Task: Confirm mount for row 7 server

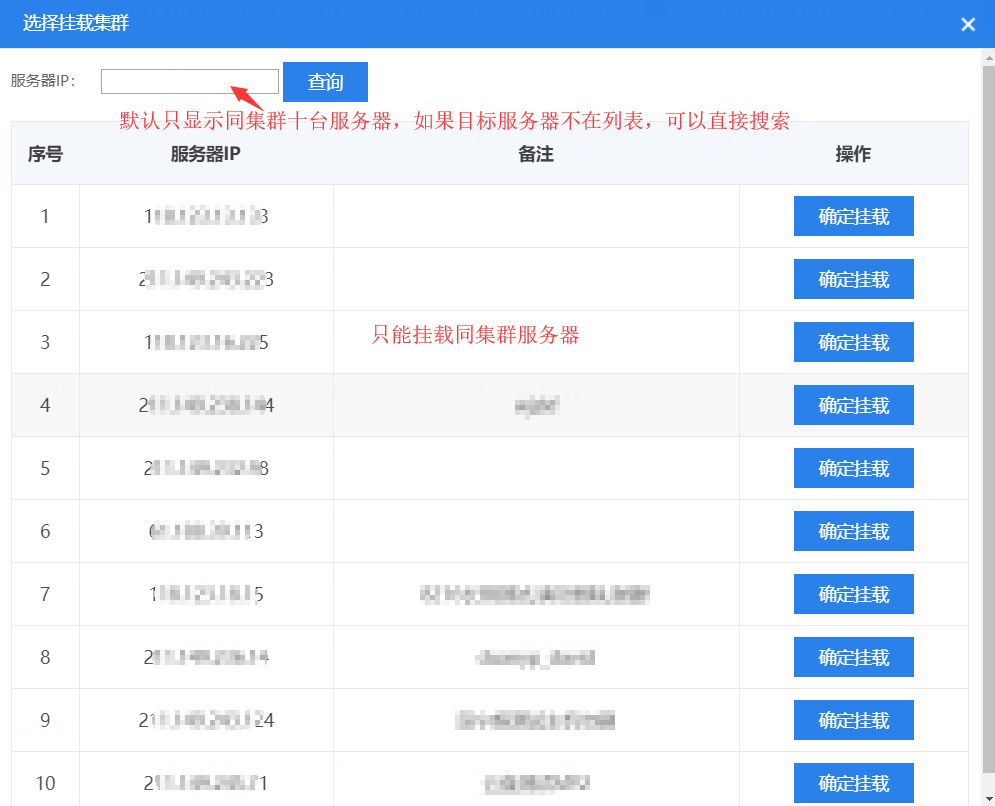Action: coord(853,594)
